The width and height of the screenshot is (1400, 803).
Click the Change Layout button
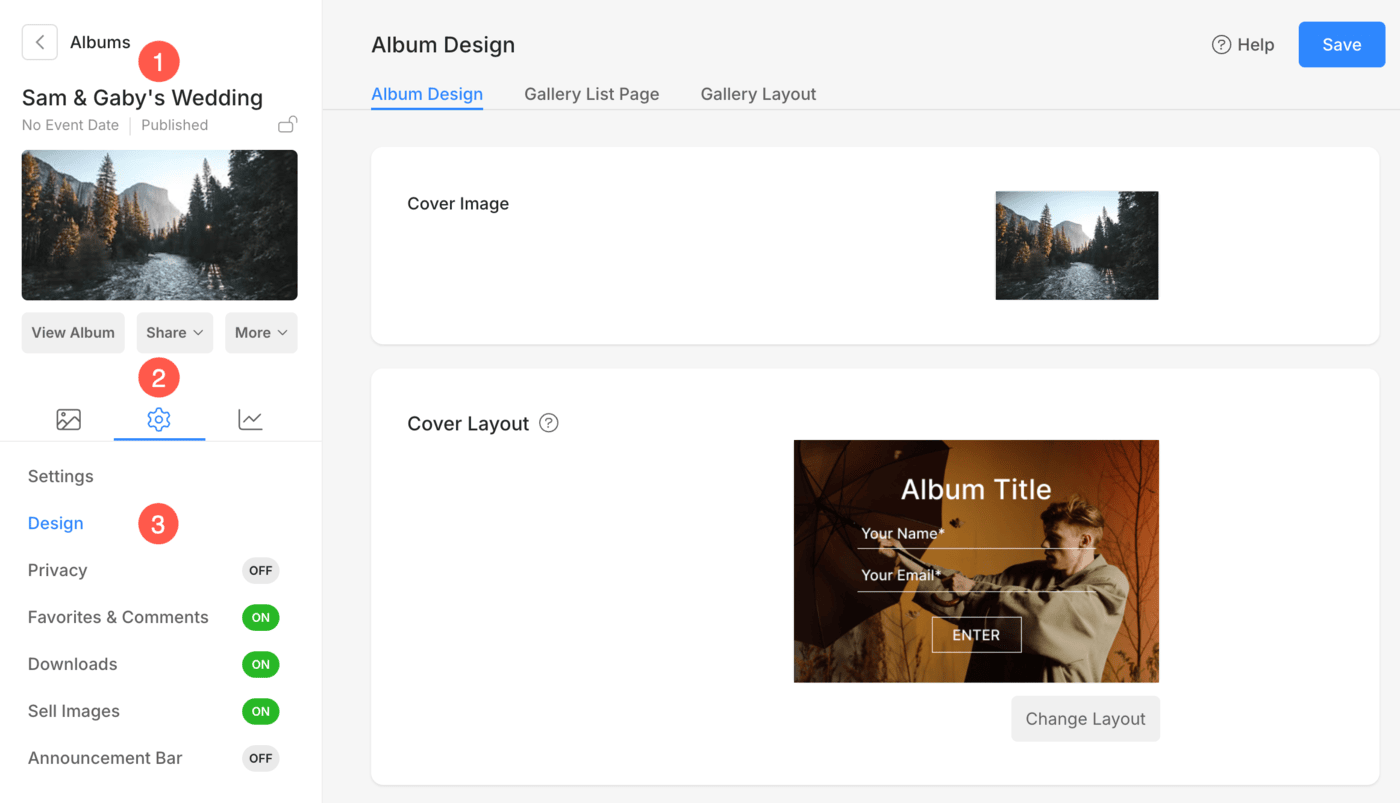tap(1086, 719)
